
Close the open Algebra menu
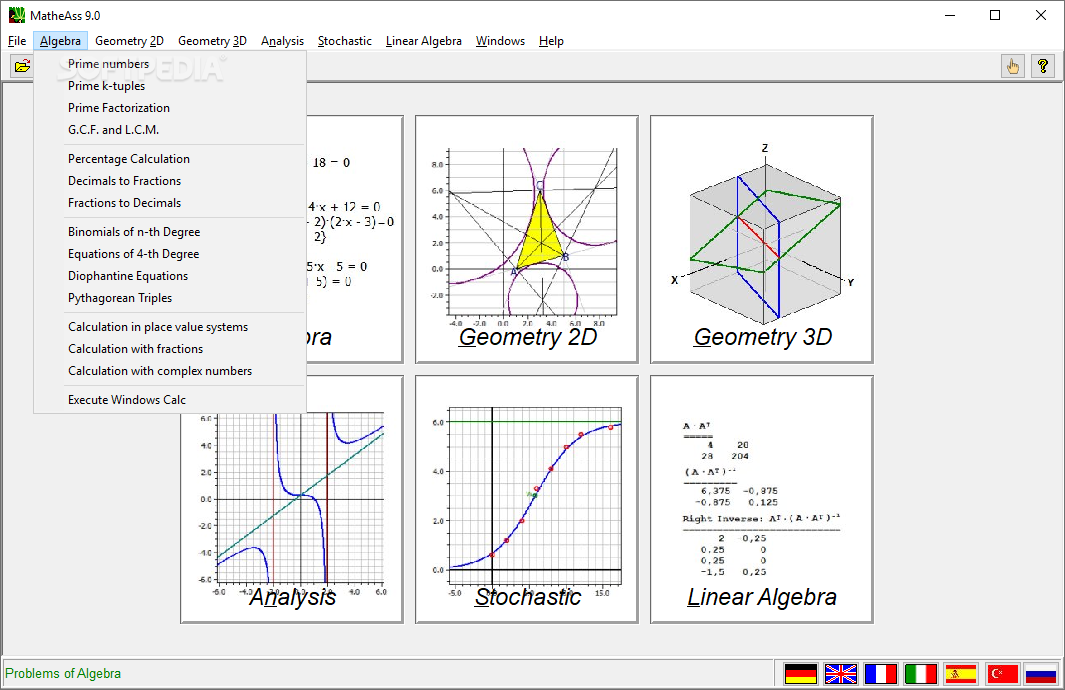pos(60,41)
